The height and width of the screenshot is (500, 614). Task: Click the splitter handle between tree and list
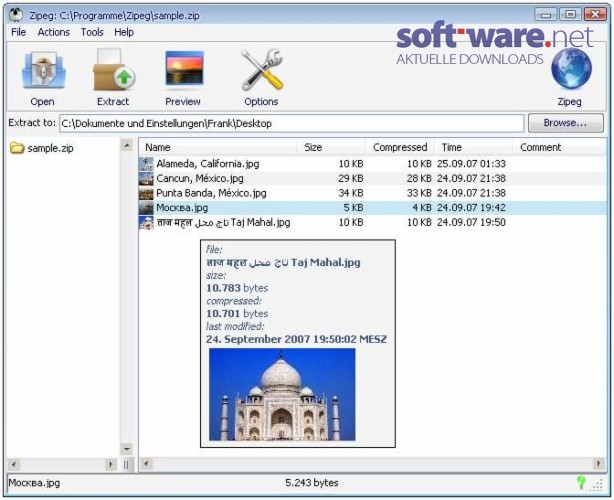click(126, 465)
